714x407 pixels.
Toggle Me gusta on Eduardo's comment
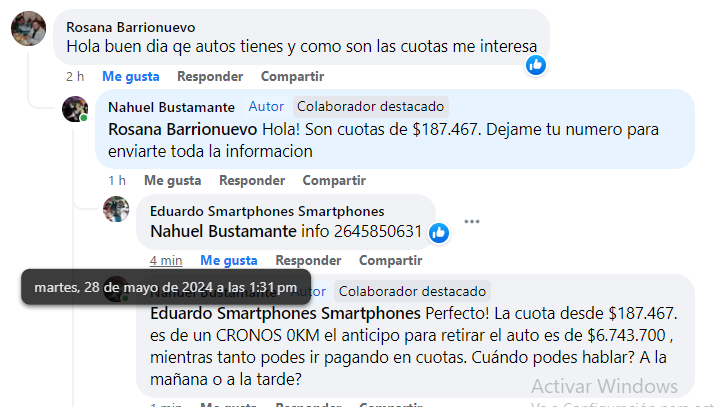pyautogui.click(x=229, y=260)
